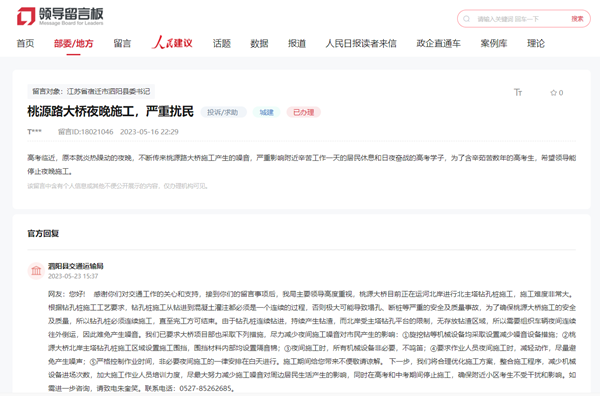Click the 领导留言板 site logo

(60, 16)
